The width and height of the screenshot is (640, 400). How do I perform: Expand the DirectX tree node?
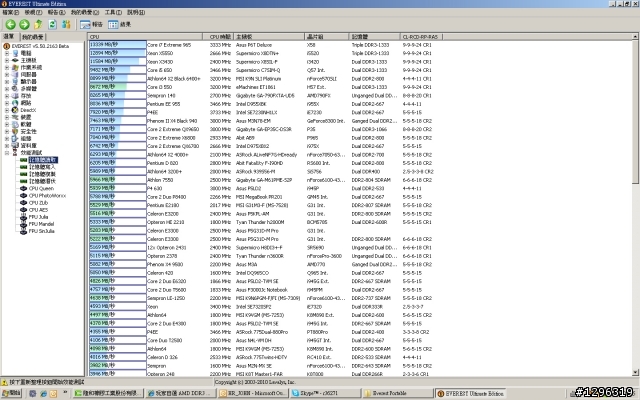click(x=7, y=110)
